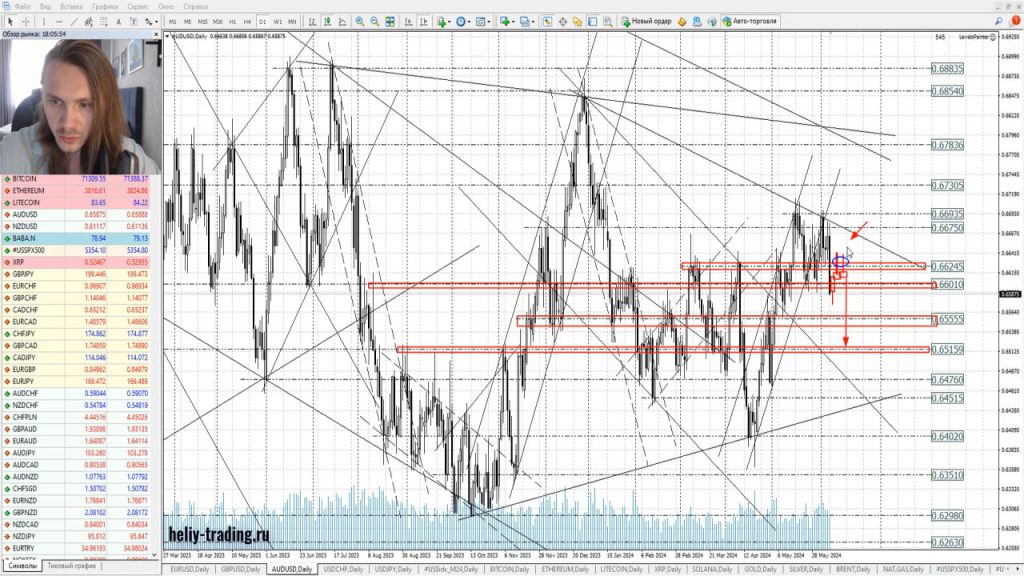Image resolution: width=1024 pixels, height=576 pixels.
Task: Draw a horizontal line on chart
Action: pyautogui.click(x=57, y=20)
